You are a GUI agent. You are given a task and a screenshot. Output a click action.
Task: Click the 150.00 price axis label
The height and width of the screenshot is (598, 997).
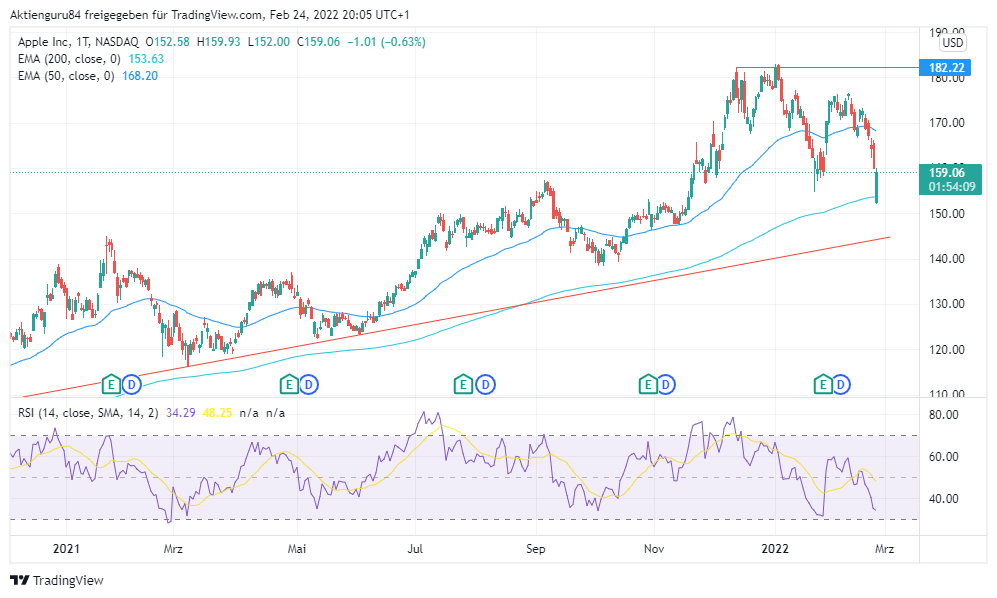click(x=947, y=214)
